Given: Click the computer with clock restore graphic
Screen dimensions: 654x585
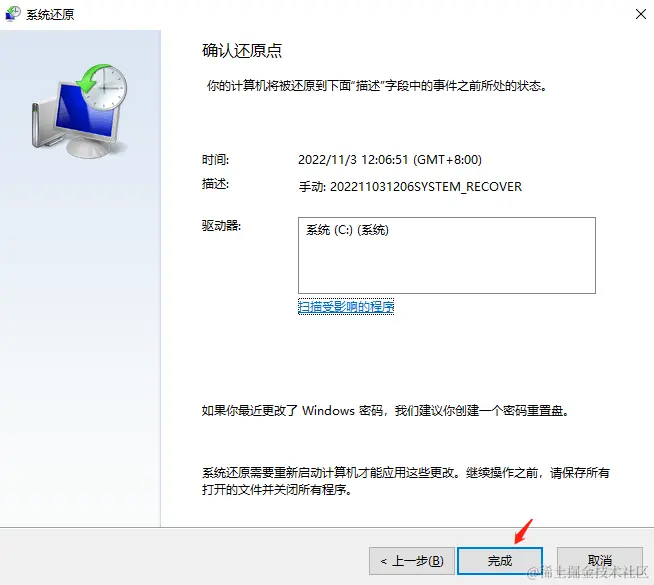Looking at the screenshot, I should pos(79,111).
